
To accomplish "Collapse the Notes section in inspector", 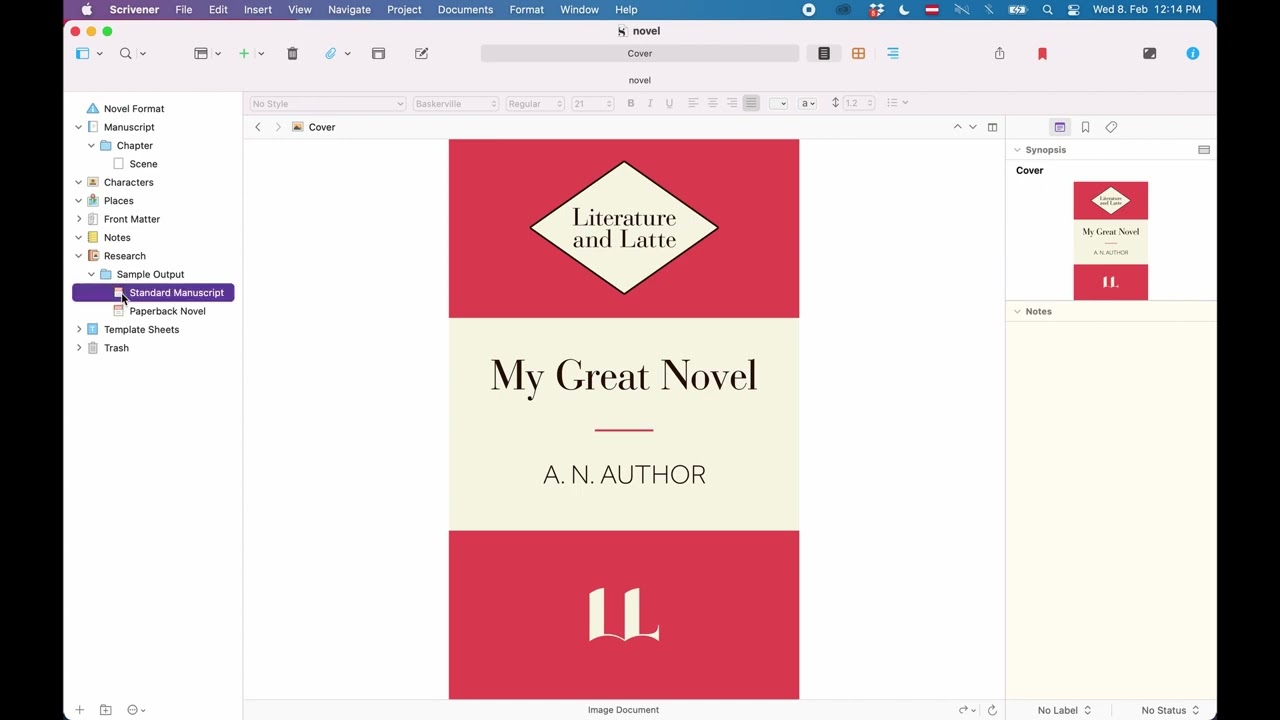I will point(1017,312).
